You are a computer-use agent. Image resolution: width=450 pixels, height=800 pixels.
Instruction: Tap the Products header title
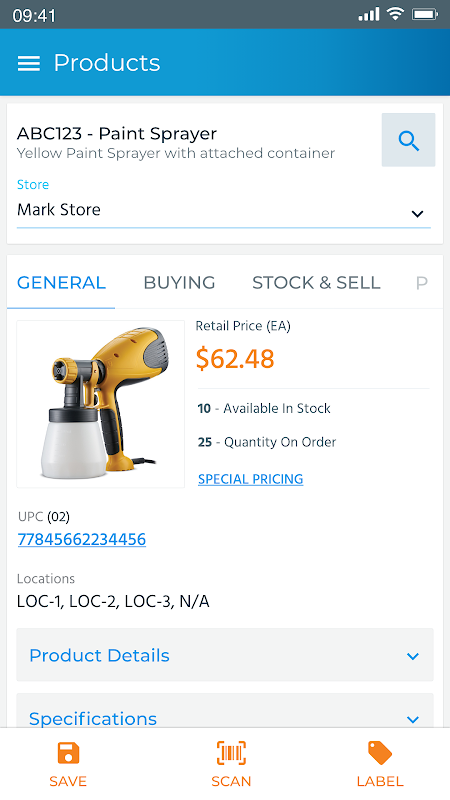[107, 63]
